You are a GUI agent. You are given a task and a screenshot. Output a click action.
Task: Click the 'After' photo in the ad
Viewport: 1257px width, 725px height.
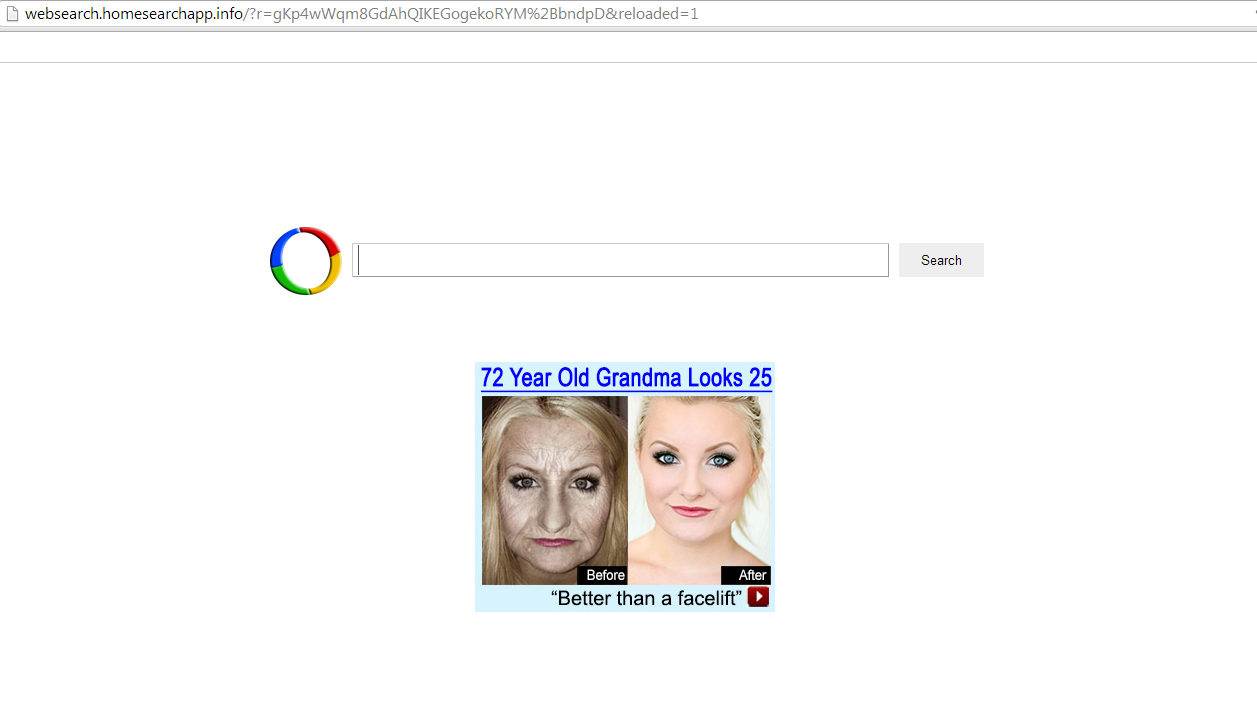(700, 490)
